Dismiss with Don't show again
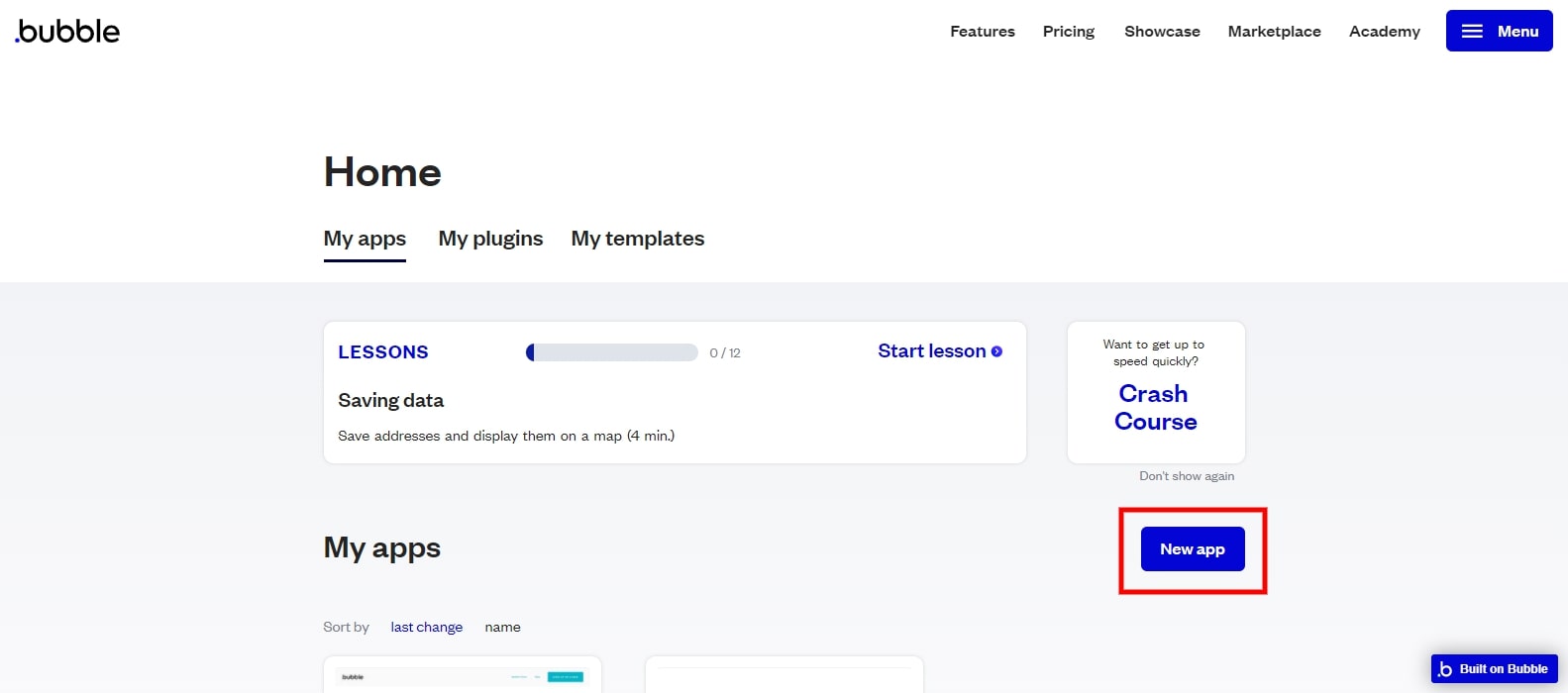The image size is (1568, 693). click(1186, 476)
